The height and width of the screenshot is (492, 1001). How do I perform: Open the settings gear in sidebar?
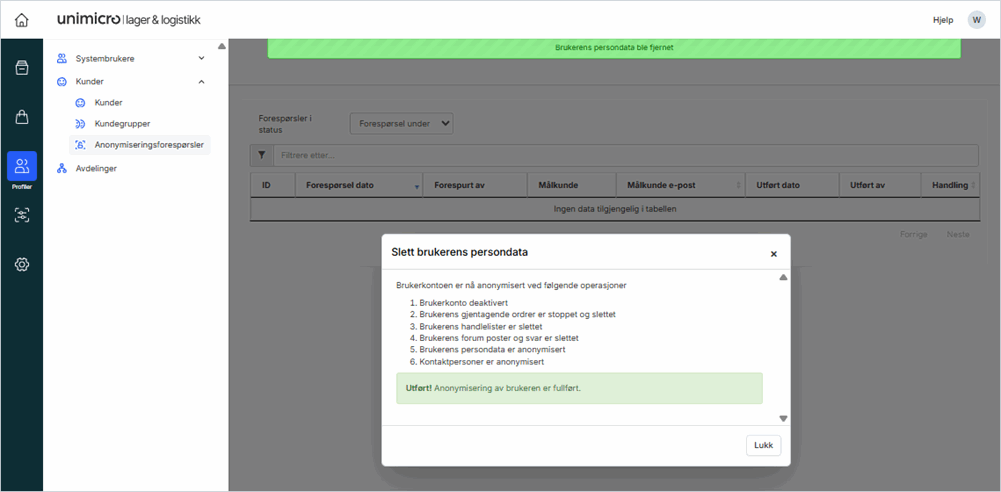click(x=21, y=264)
